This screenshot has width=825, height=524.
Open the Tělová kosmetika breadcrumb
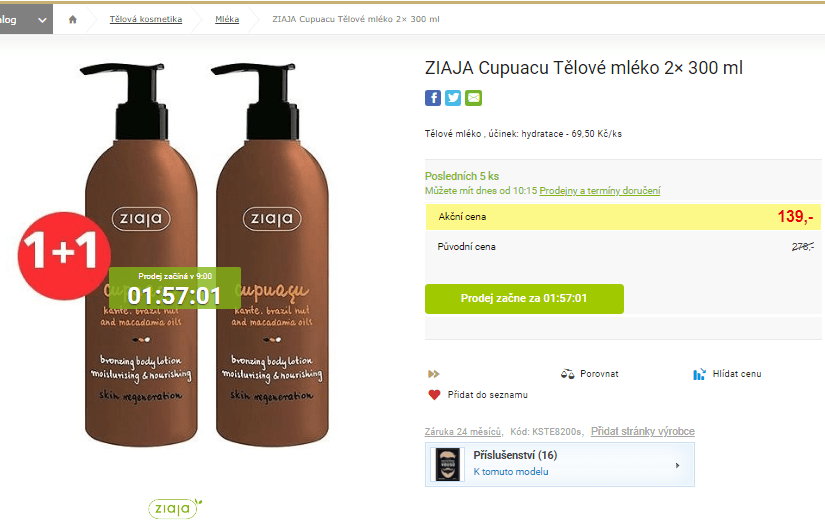[x=146, y=19]
